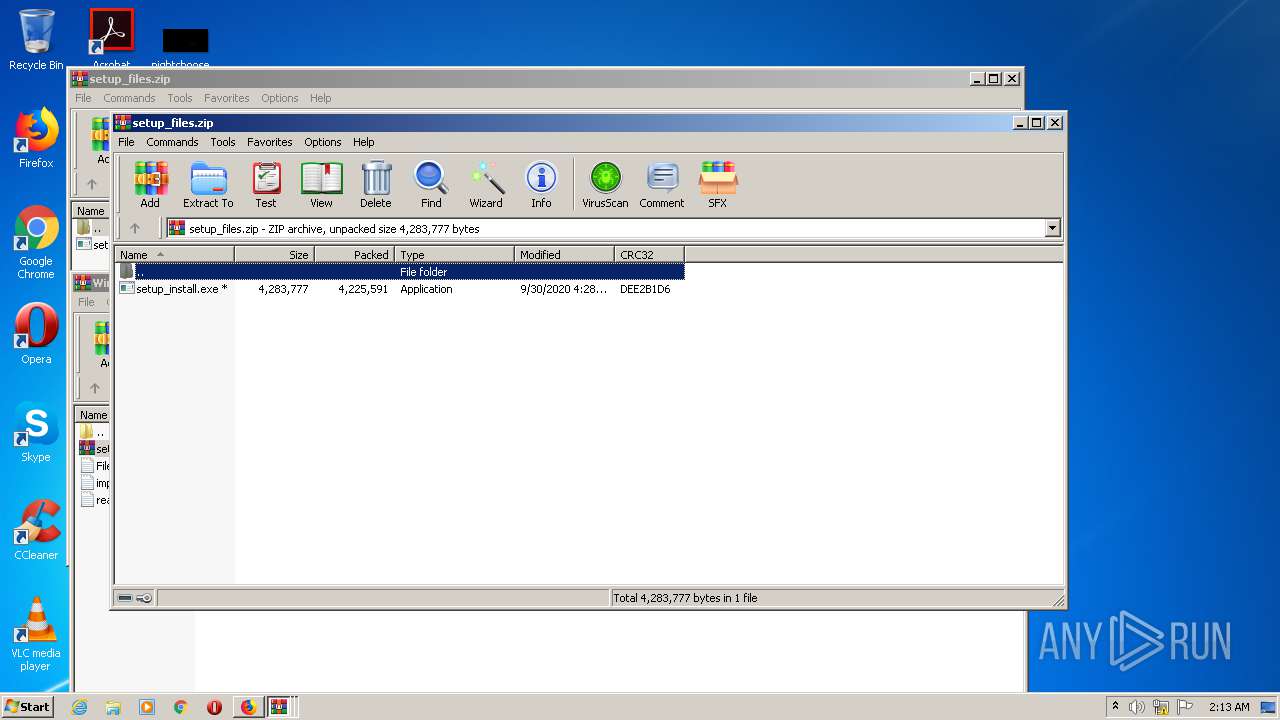1280x720 pixels.
Task: Sort by Name column header
Action: click(x=174, y=255)
